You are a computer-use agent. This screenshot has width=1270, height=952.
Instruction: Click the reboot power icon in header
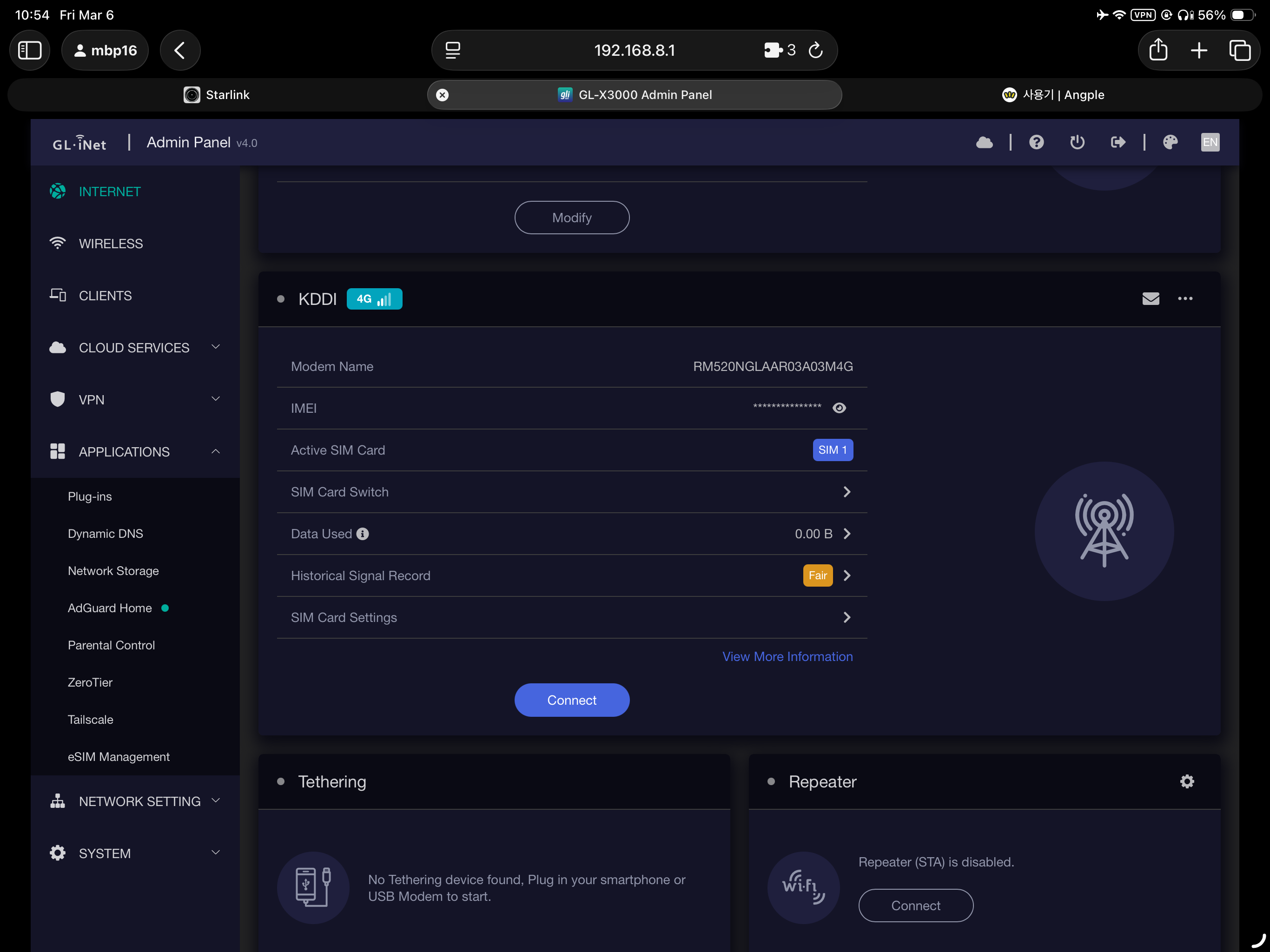pyautogui.click(x=1077, y=142)
